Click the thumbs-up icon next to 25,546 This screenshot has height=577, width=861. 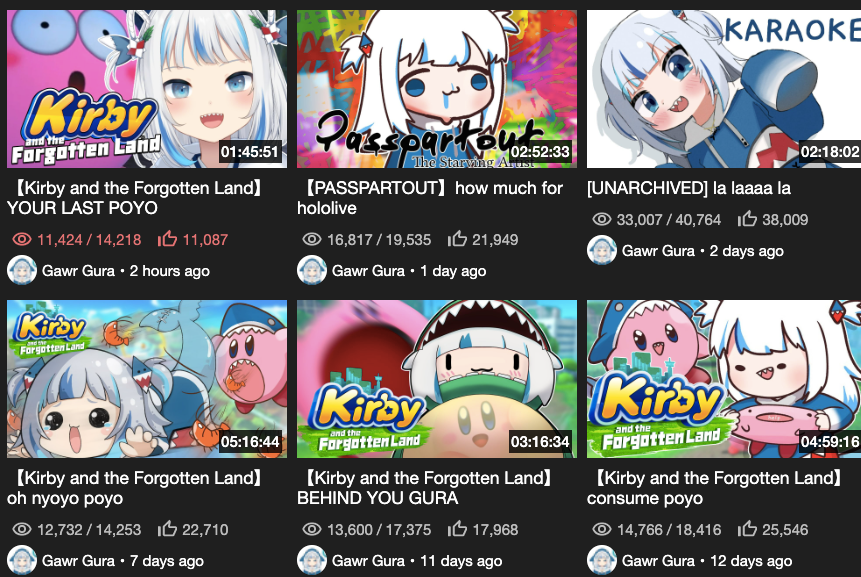(x=747, y=529)
